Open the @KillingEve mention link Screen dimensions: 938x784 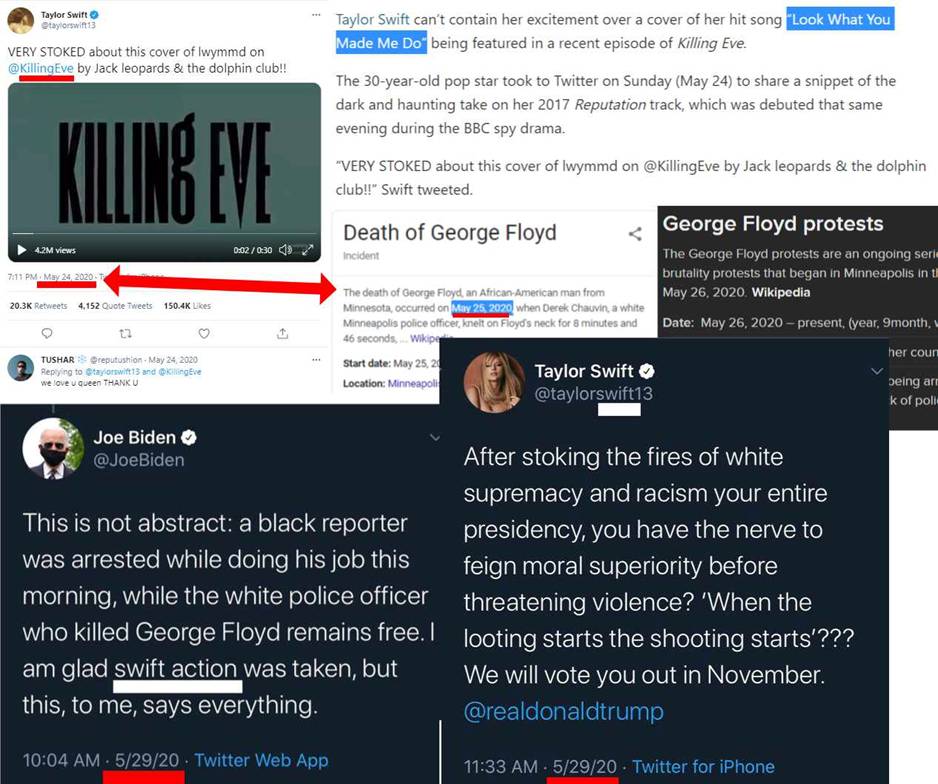(41, 68)
